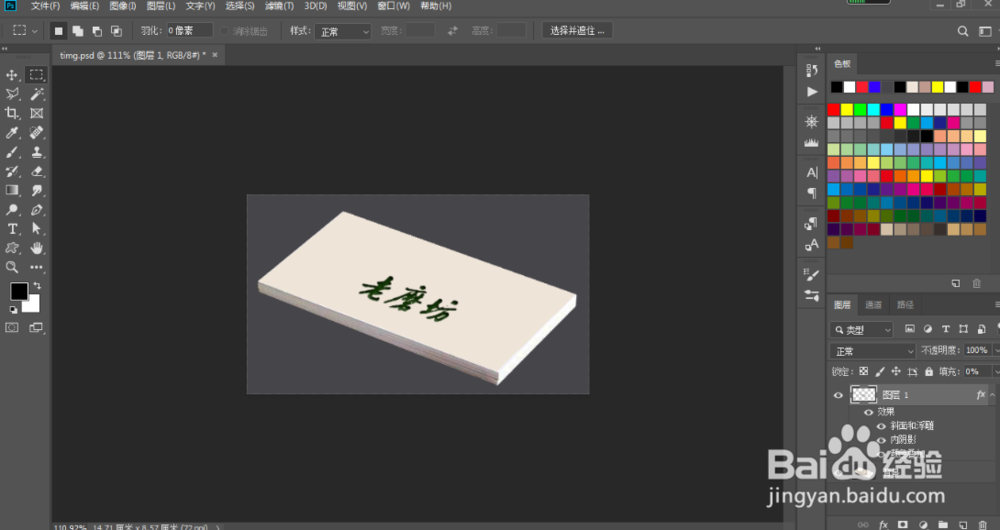Click the white background color swatch
1000x530 pixels.
[33, 305]
